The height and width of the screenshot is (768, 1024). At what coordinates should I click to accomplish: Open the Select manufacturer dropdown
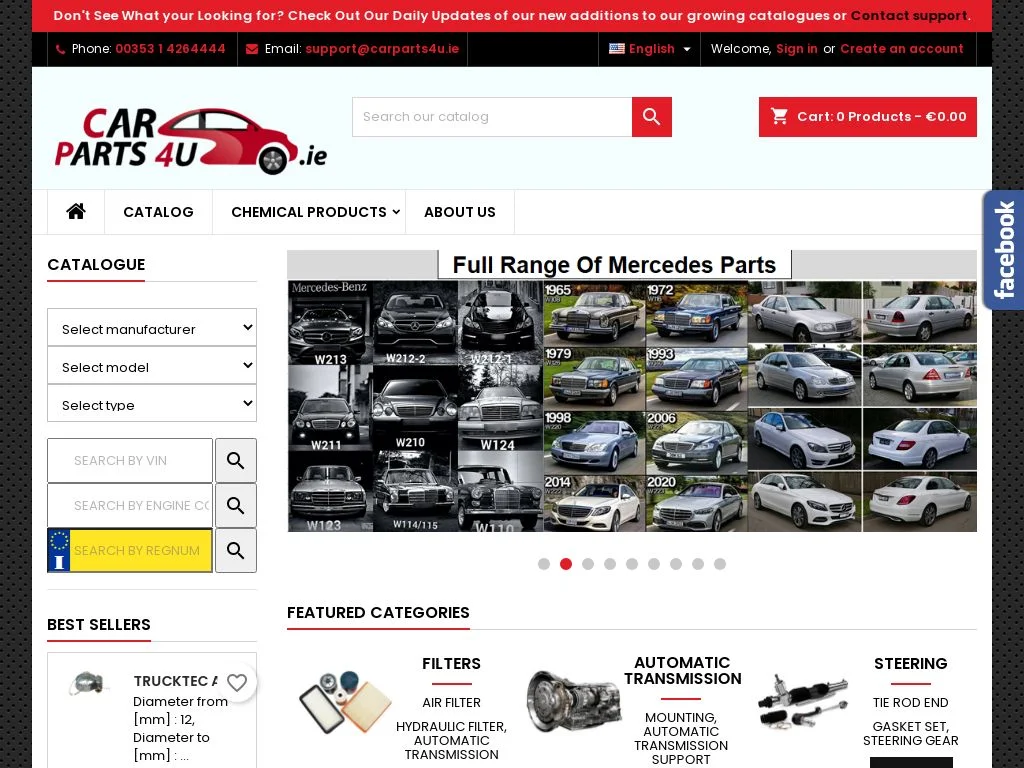152,328
